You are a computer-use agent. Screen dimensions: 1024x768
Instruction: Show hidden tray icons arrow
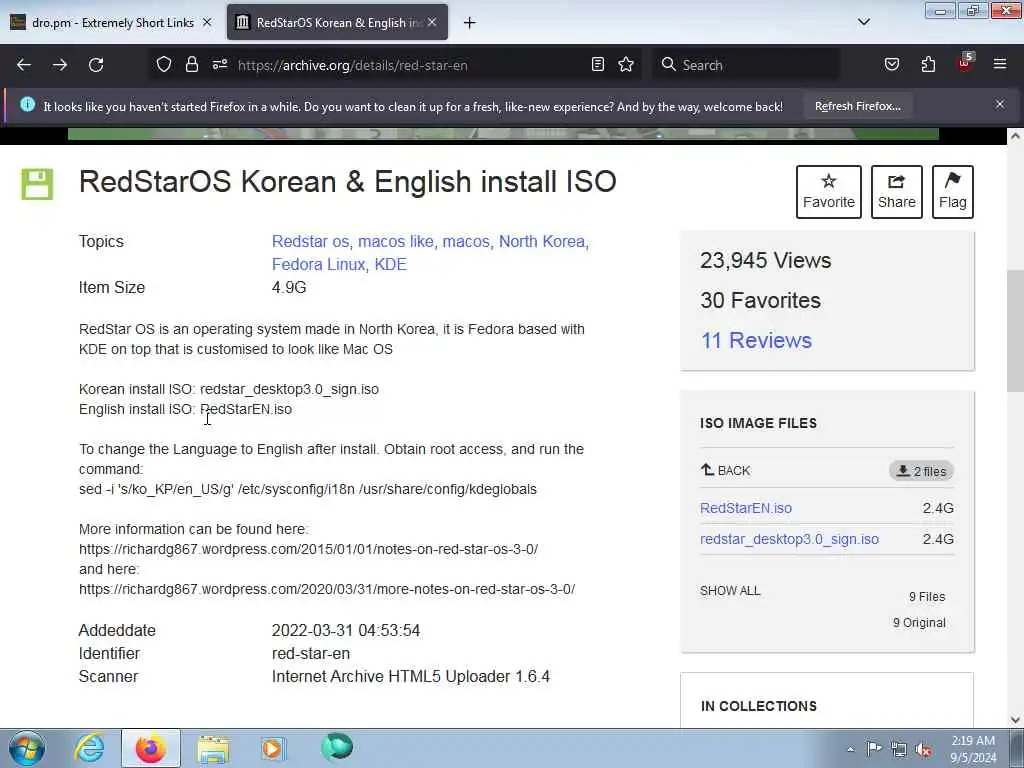[x=850, y=749]
